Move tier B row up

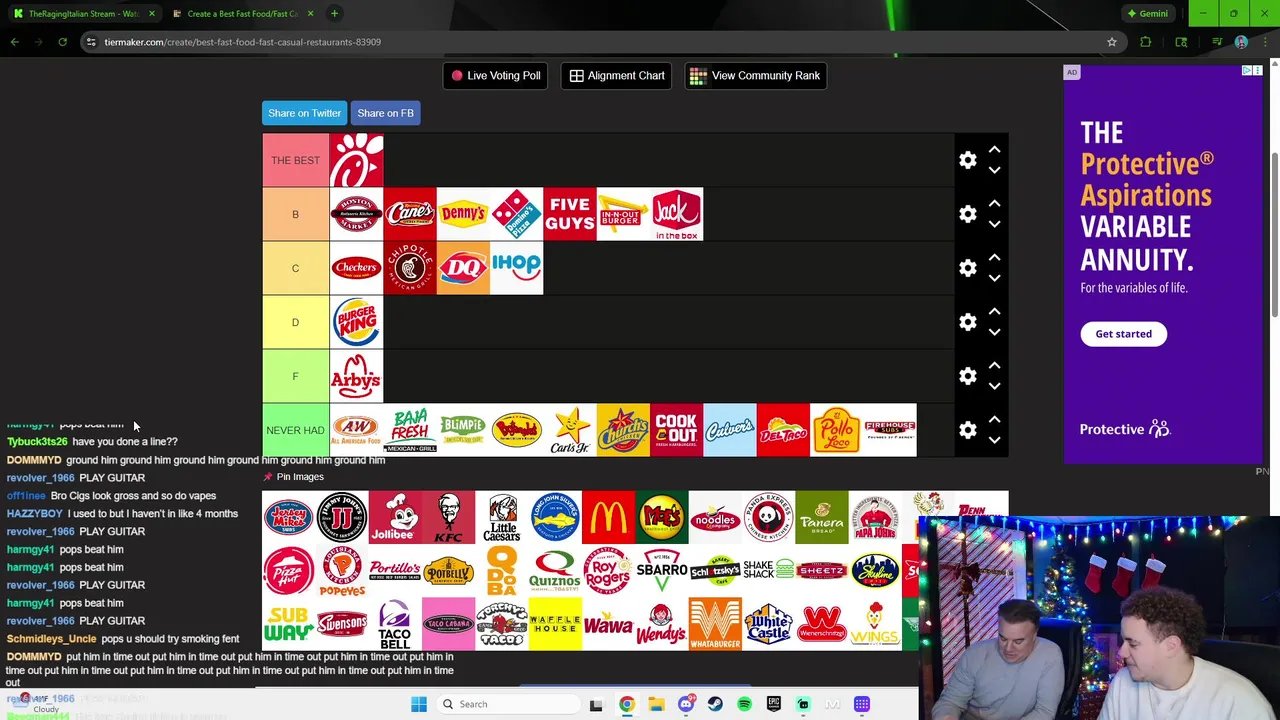[x=994, y=204]
